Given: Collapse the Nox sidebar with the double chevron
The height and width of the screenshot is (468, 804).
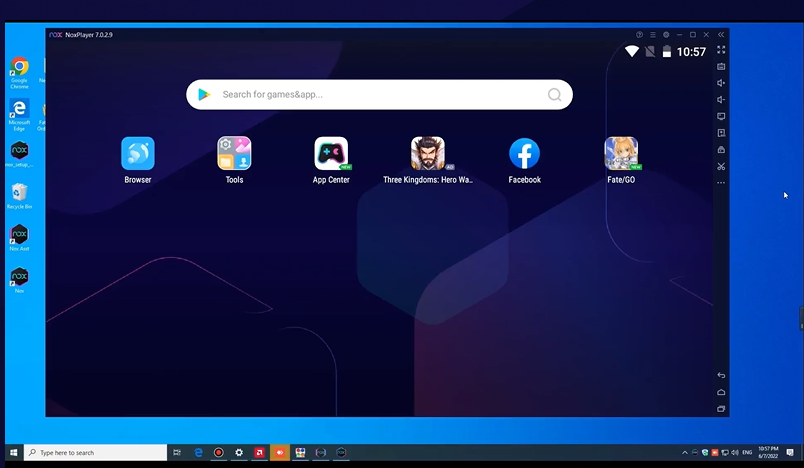Looking at the screenshot, I should point(721,34).
